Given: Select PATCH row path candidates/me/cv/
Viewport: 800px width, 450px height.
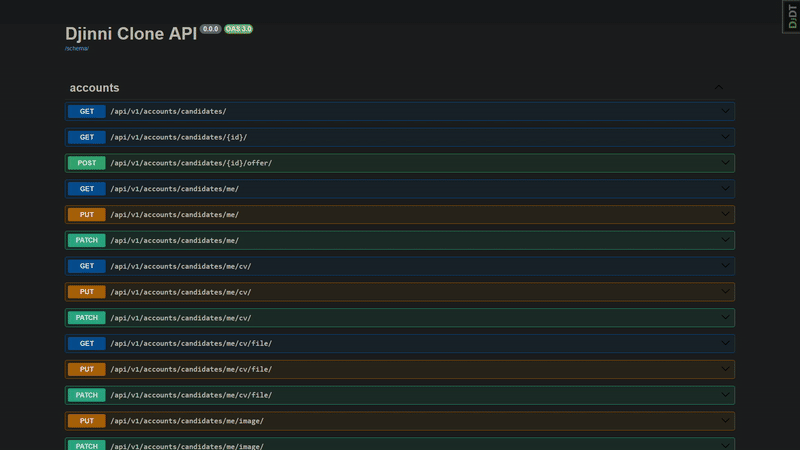Looking at the screenshot, I should (x=181, y=317).
